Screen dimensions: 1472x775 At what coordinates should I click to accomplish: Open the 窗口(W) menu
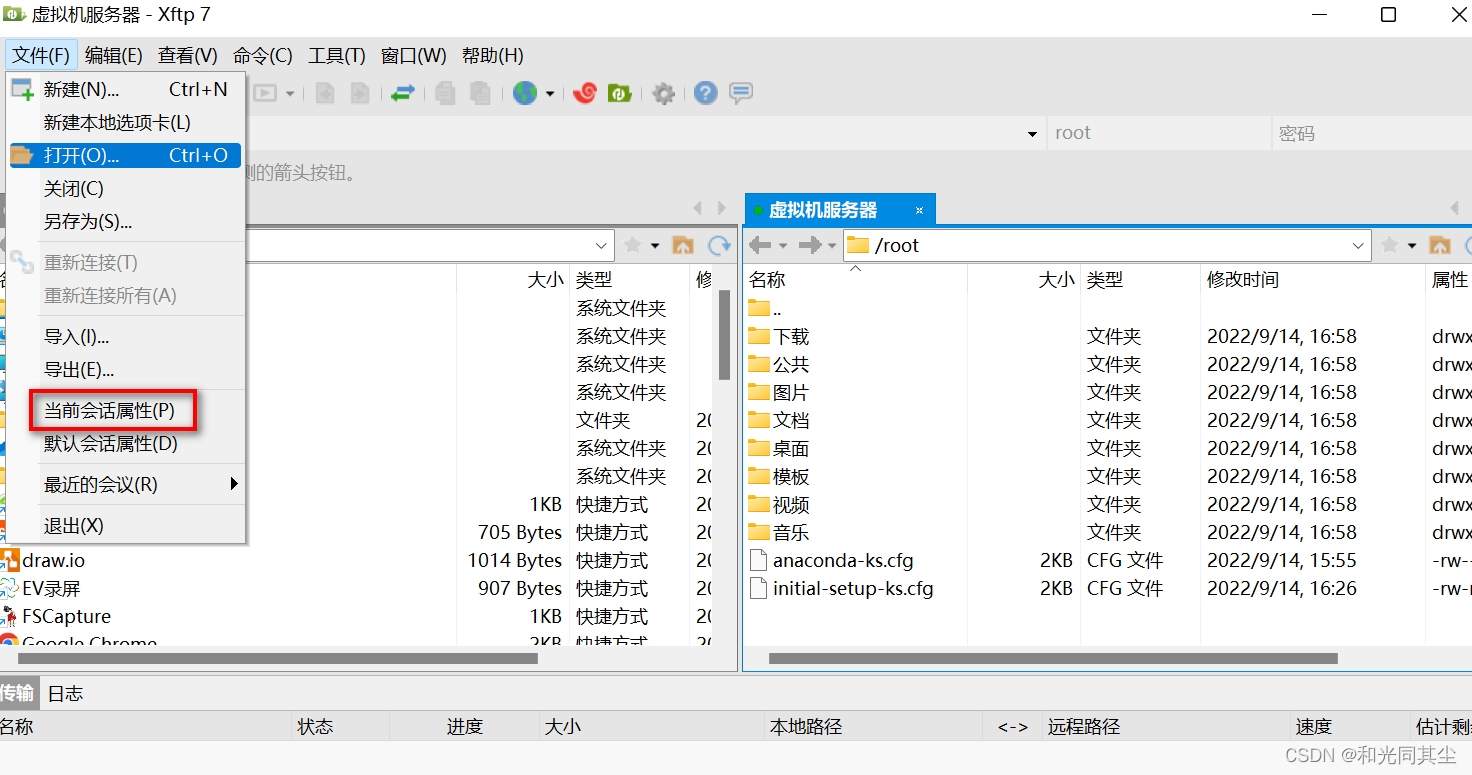[x=414, y=55]
